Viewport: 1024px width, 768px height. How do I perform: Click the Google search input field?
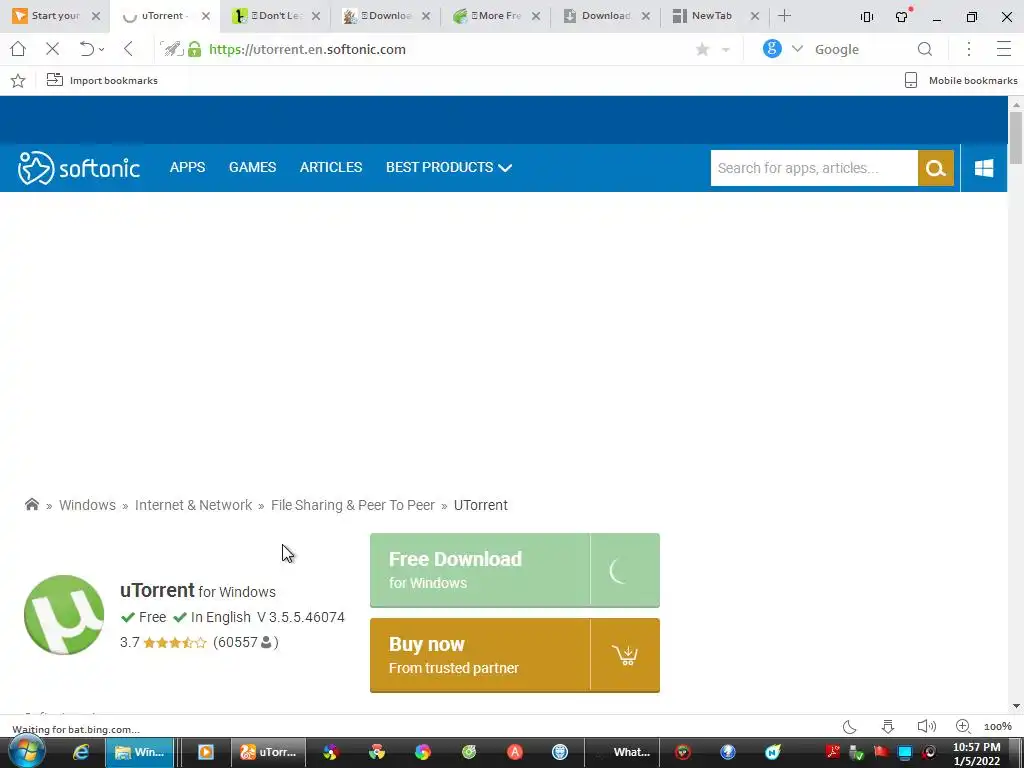[x=861, y=50]
